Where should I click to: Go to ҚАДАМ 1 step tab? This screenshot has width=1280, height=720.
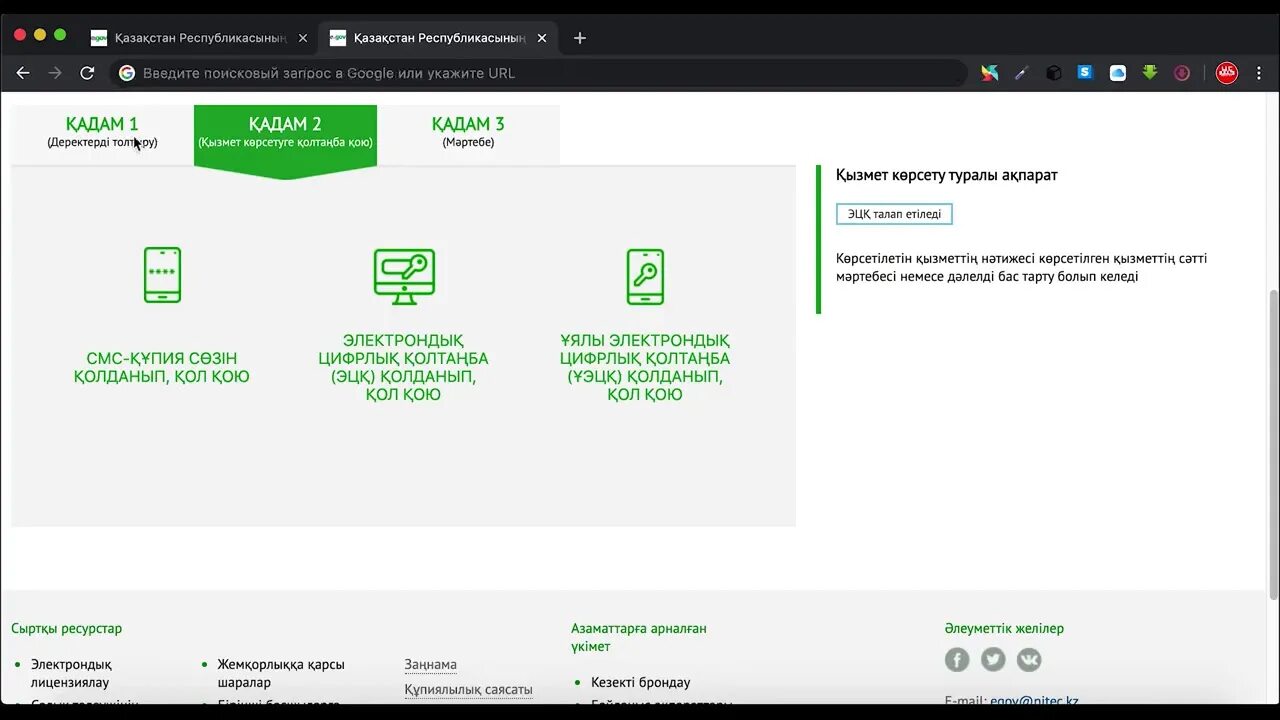[x=102, y=132]
